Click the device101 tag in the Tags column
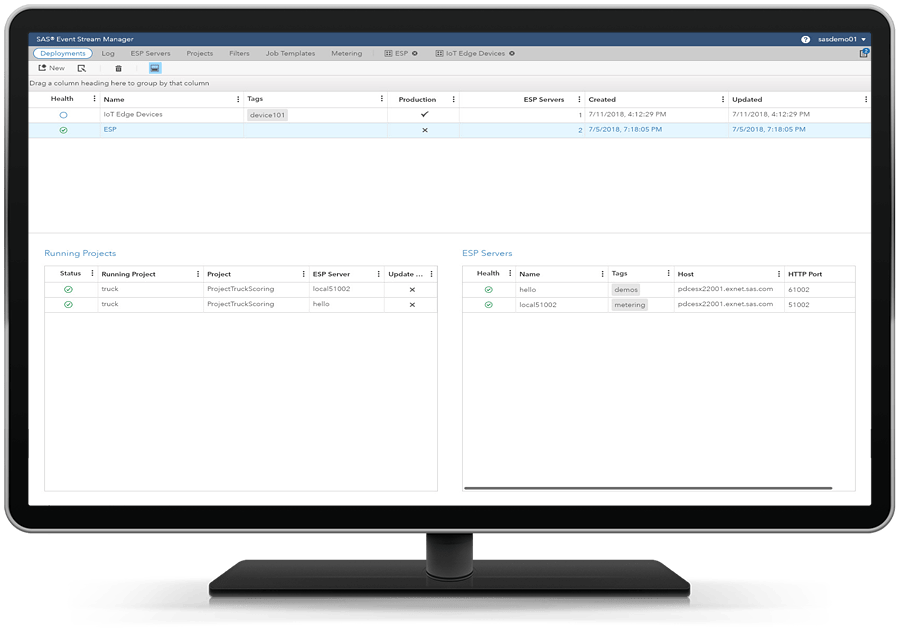The width and height of the screenshot is (900, 629). click(266, 114)
